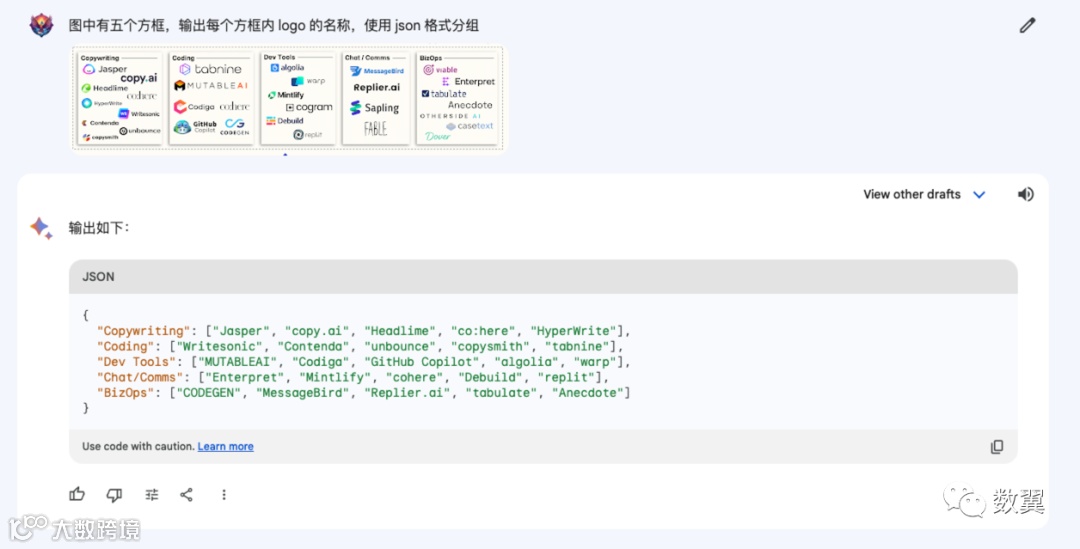Click the "Chat/Comms" key in JSON
1080x549 pixels.
point(141,377)
